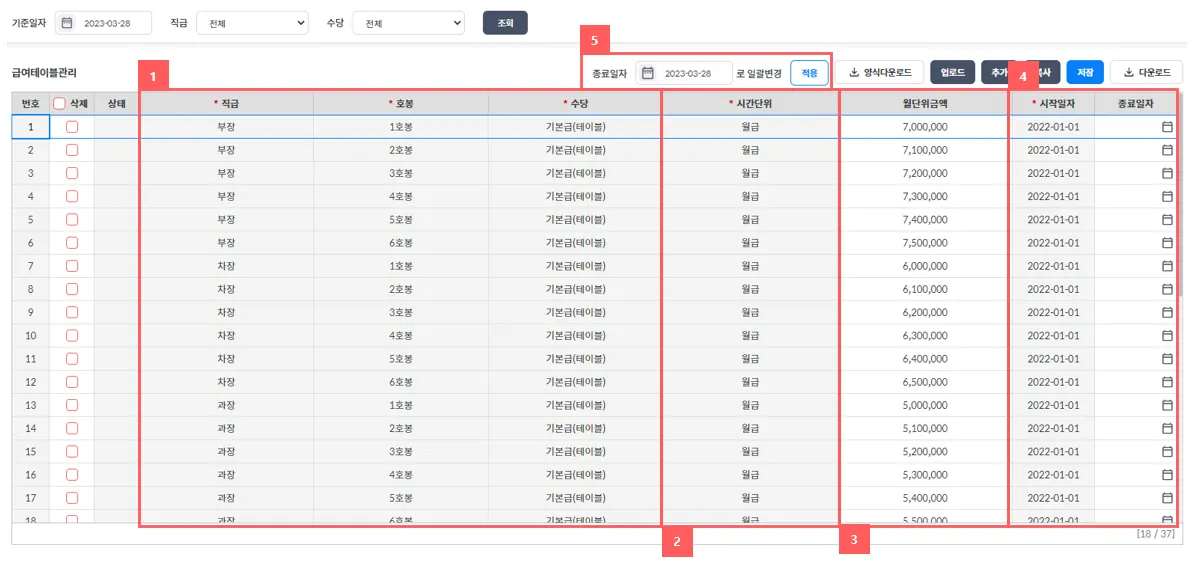Select 시작일자 2022-01-01 in row 9

1052,313
